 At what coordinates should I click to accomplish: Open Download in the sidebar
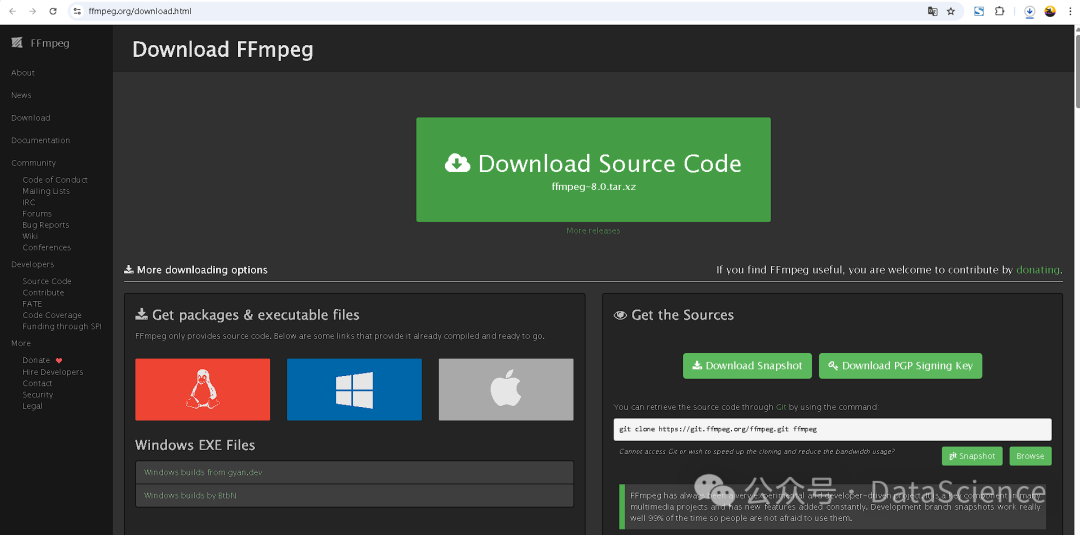(30, 118)
